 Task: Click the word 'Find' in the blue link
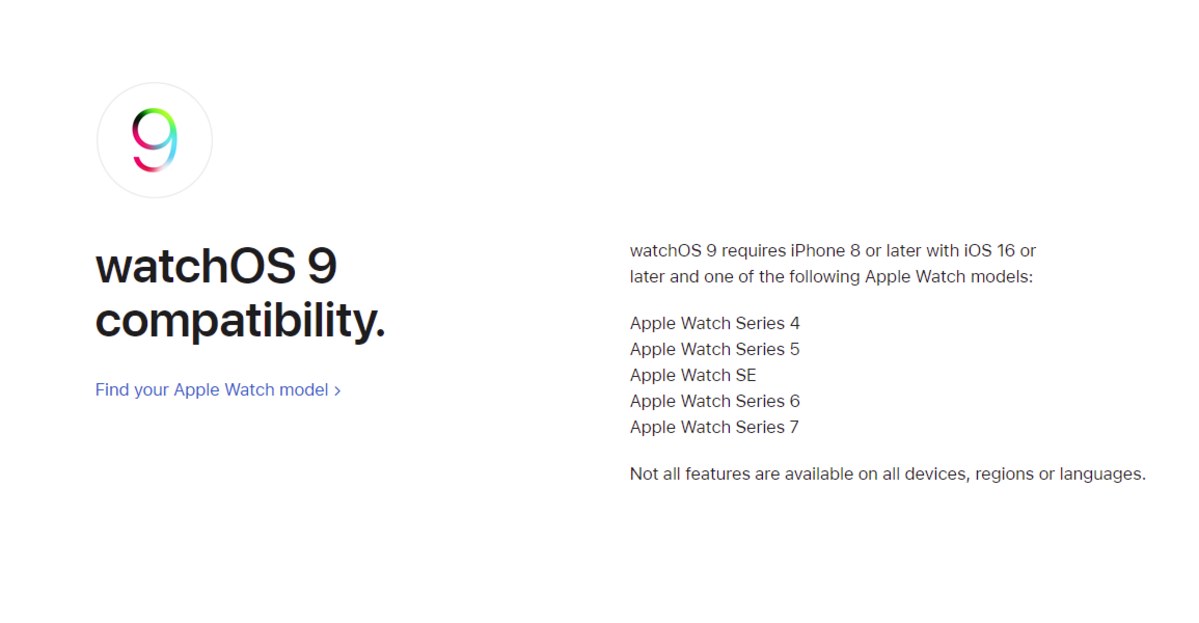(112, 390)
